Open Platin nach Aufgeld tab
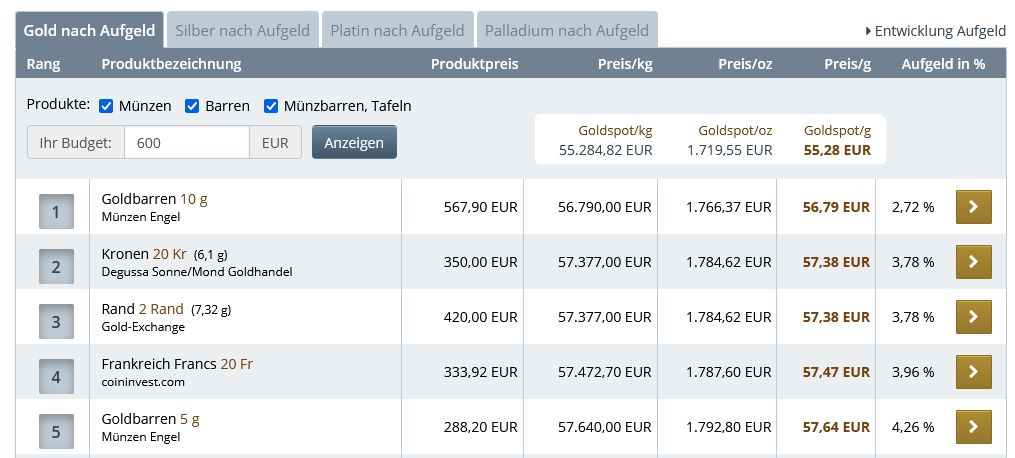This screenshot has height=458, width=1015. point(397,31)
